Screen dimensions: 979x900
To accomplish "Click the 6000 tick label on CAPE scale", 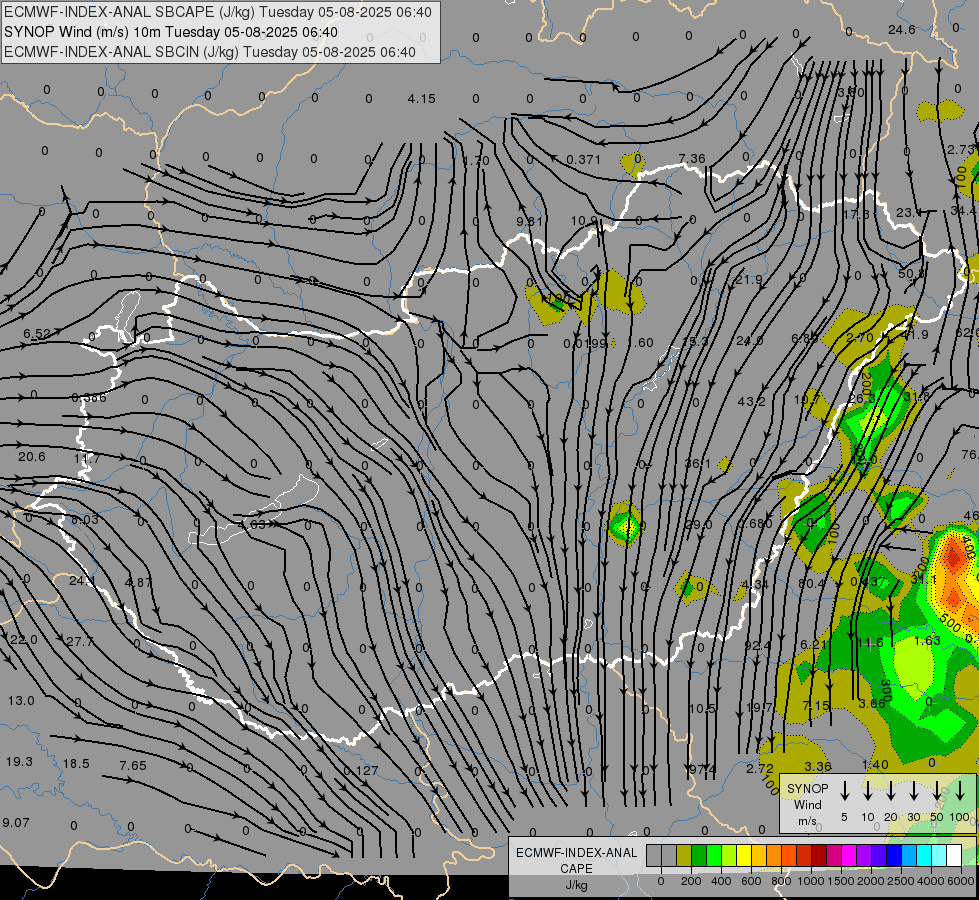I will click(x=961, y=881).
